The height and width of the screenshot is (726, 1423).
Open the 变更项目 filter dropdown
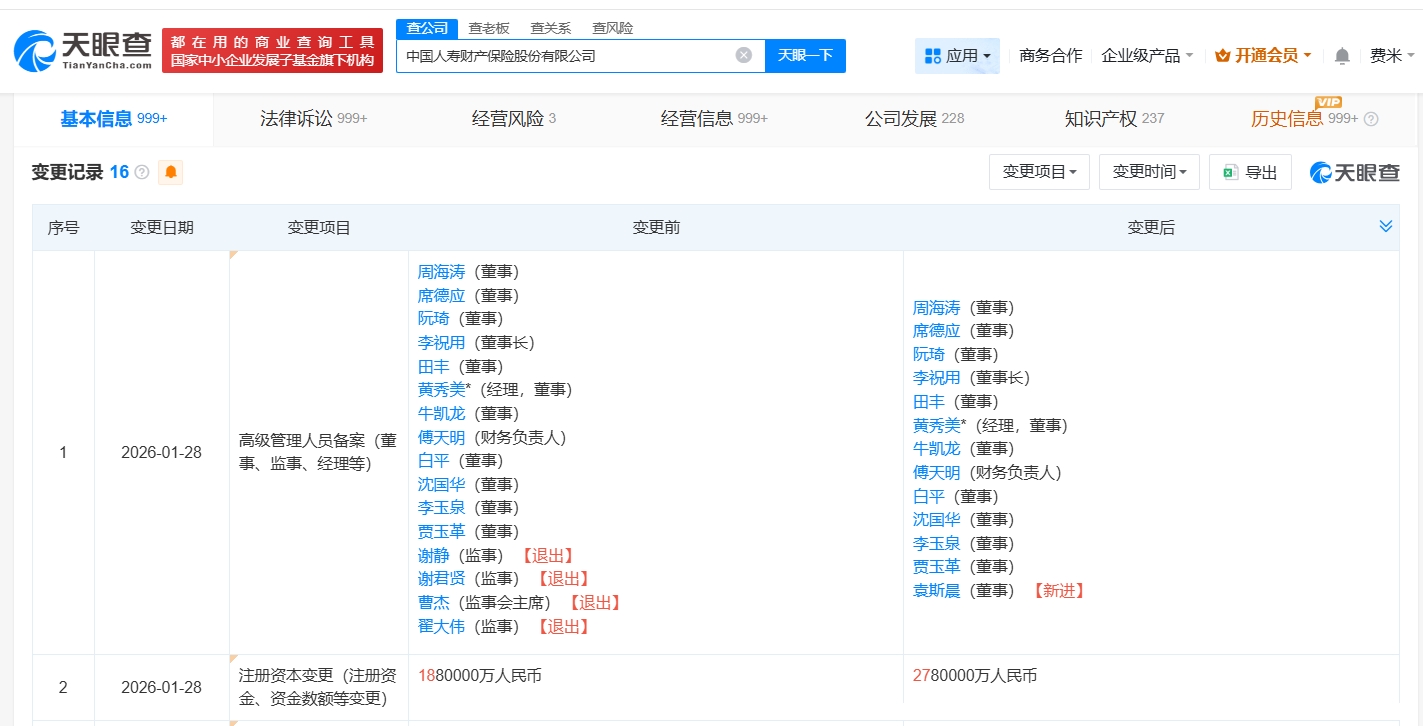pyautogui.click(x=1039, y=172)
